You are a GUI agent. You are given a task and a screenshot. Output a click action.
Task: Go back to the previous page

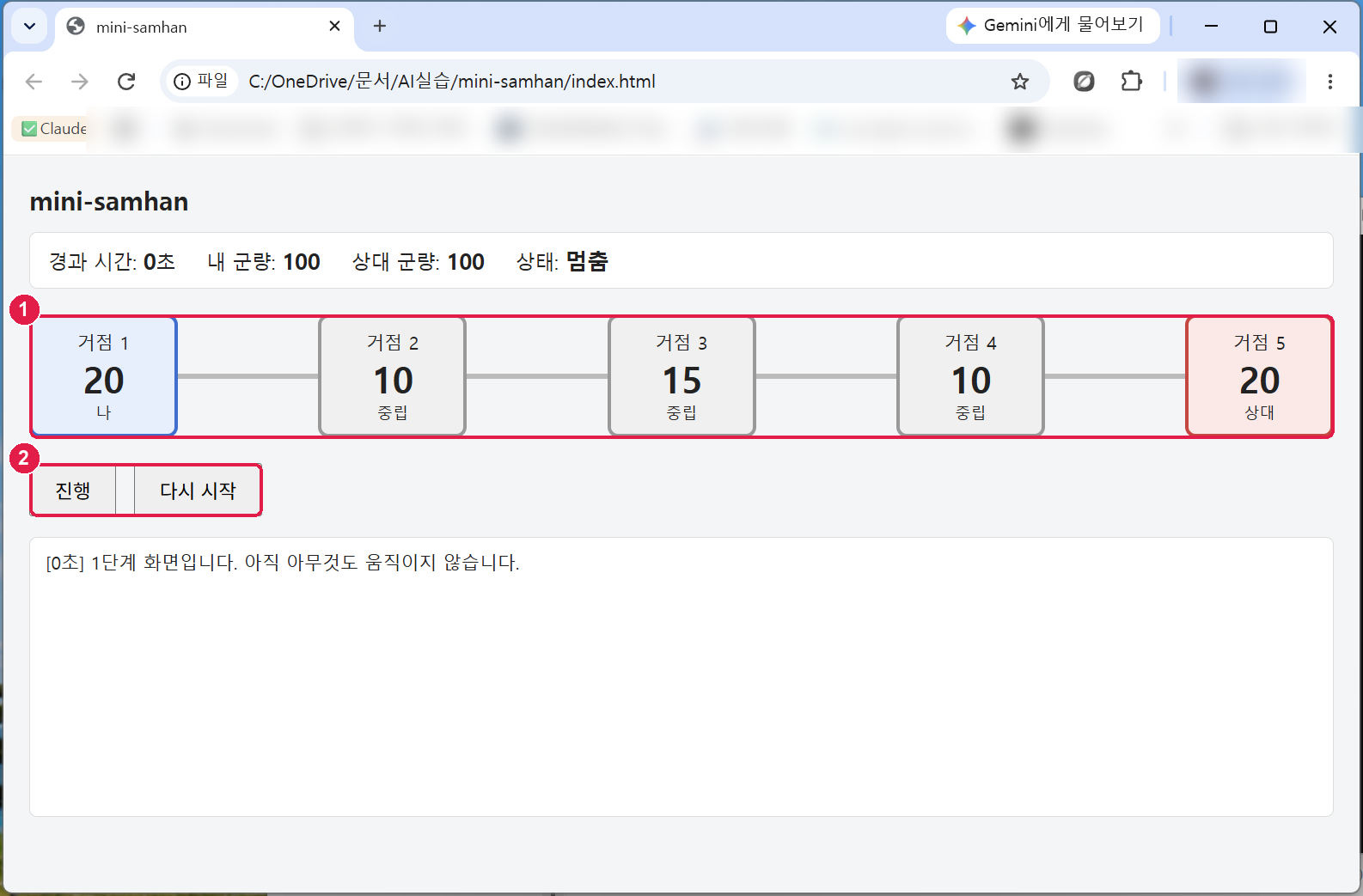[34, 82]
